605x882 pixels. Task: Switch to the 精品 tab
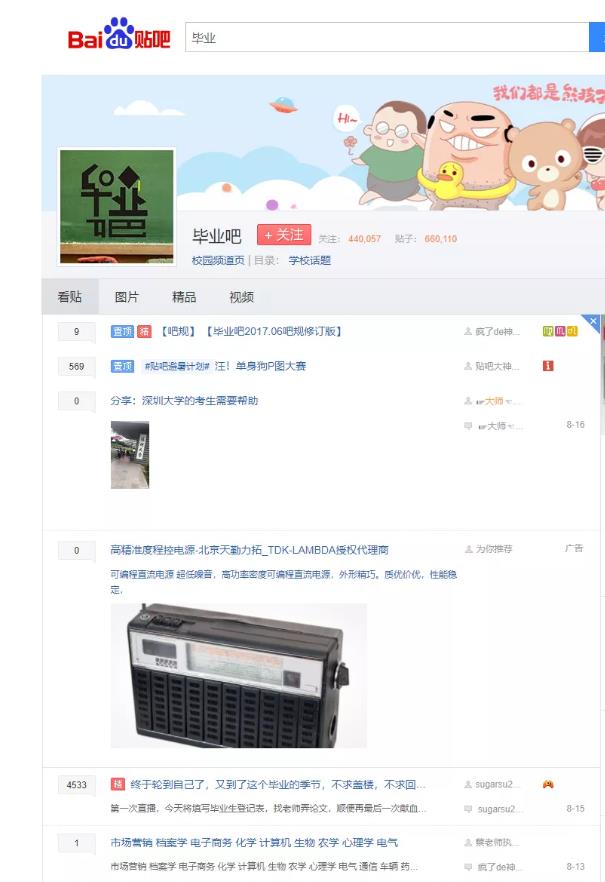coord(184,296)
